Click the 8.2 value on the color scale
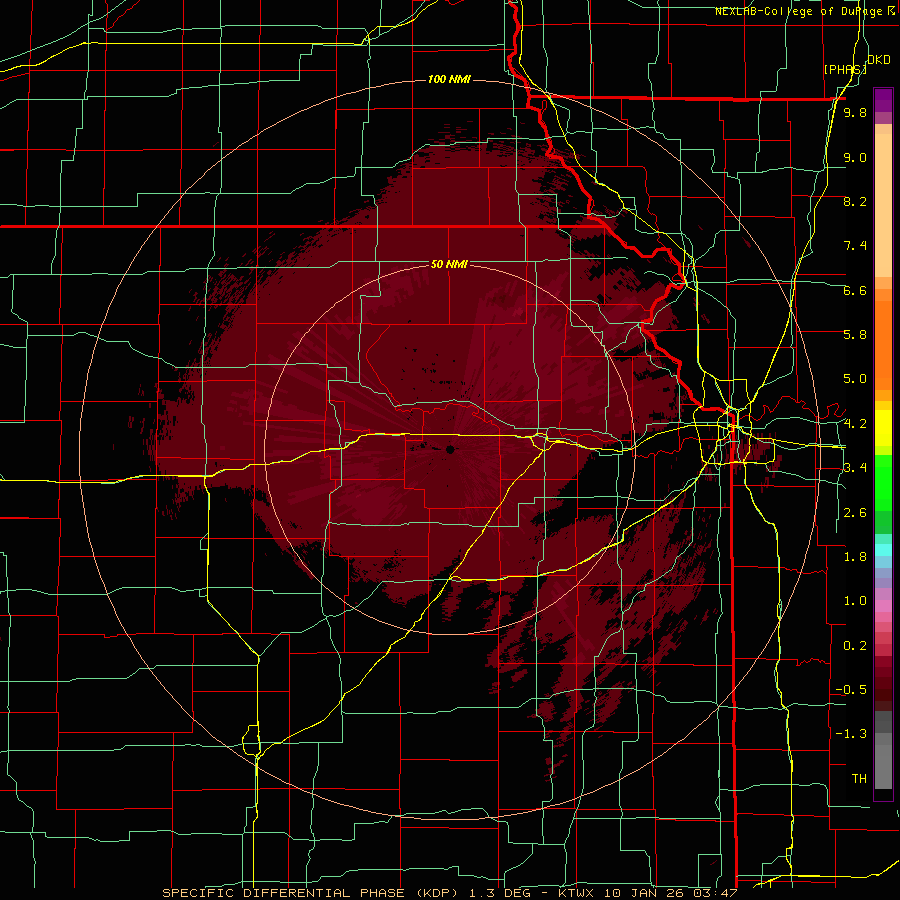Screen dimensions: 900x900 coord(855,201)
